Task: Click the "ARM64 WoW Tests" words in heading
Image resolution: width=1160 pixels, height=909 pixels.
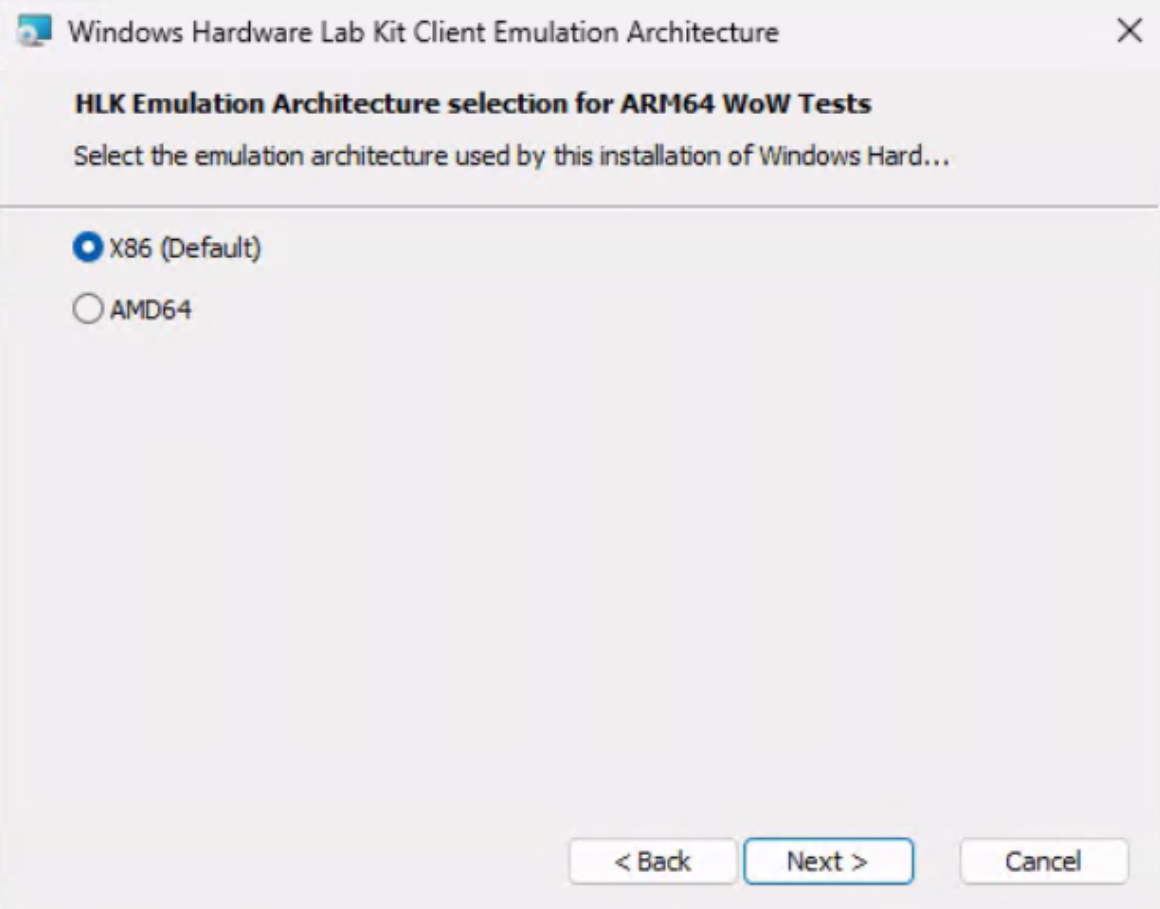Action: point(746,104)
